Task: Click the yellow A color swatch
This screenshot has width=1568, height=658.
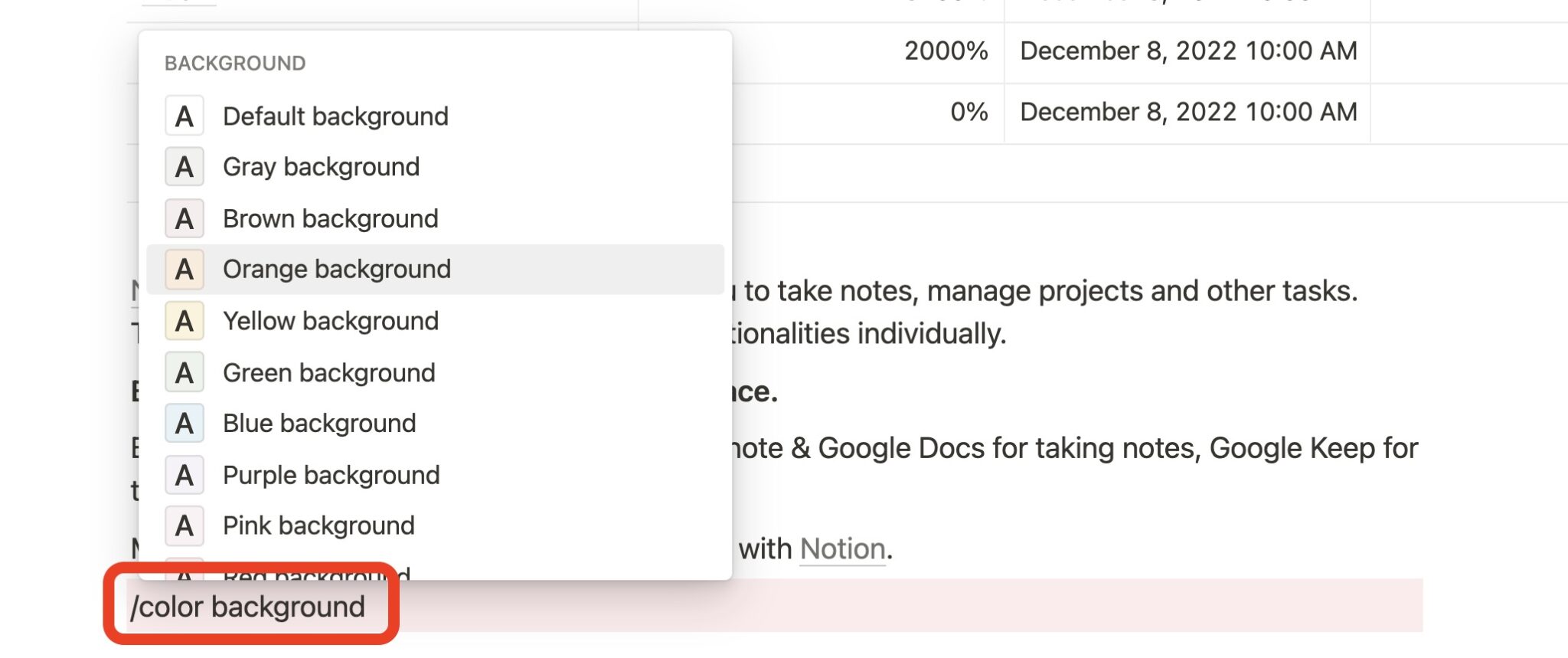Action: [x=184, y=321]
